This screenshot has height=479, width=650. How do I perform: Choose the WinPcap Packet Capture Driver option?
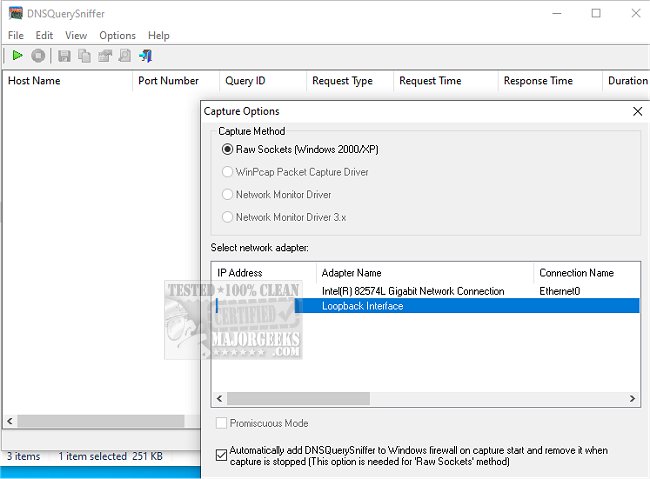click(227, 172)
